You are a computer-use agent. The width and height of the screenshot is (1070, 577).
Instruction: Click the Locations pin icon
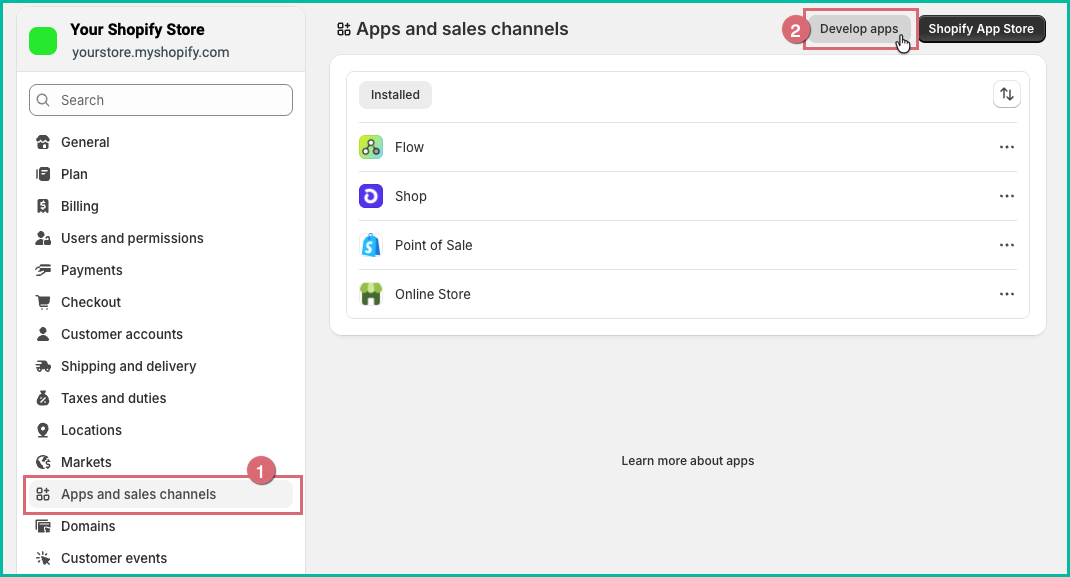pyautogui.click(x=43, y=430)
